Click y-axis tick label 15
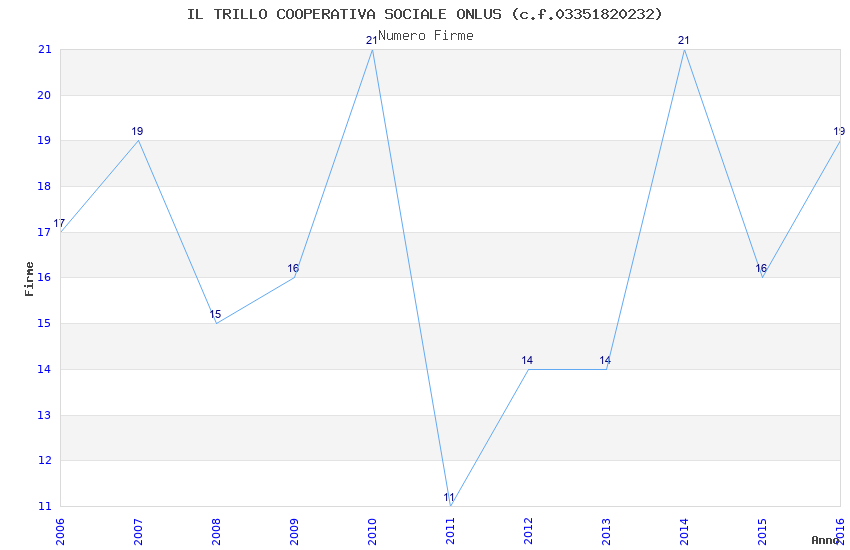This screenshot has height=550, width=850. click(44, 323)
